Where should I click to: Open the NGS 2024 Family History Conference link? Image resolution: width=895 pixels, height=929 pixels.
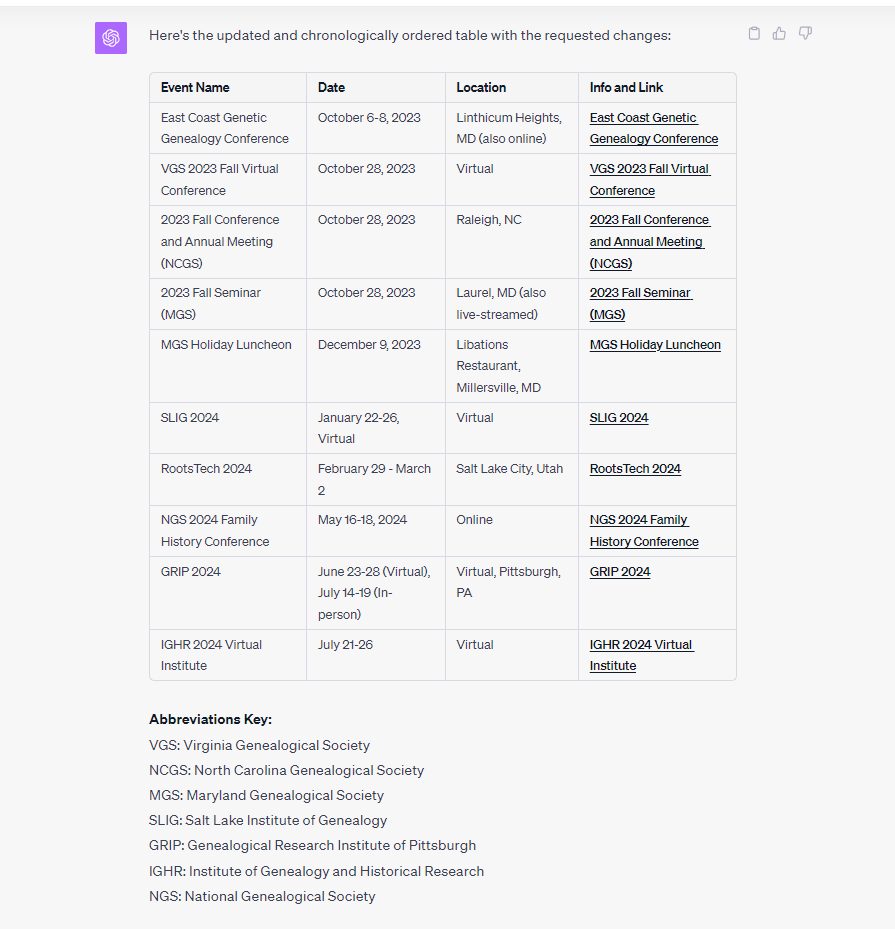[x=644, y=531]
